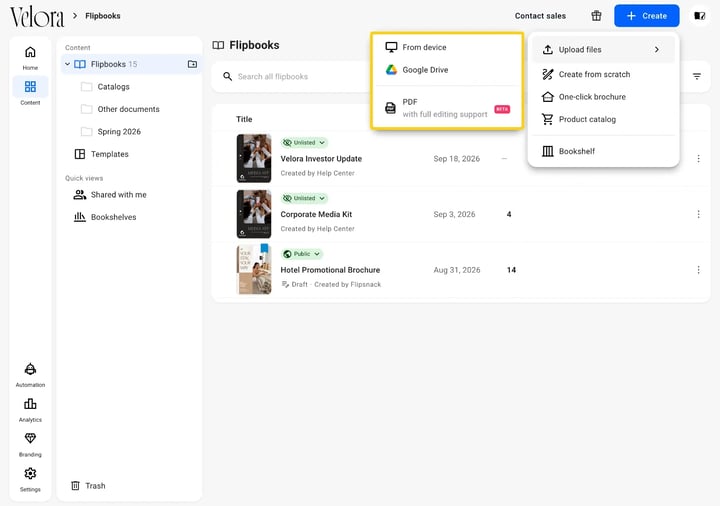Open Branding in the sidebar
The width and height of the screenshot is (720, 506).
pyautogui.click(x=30, y=444)
